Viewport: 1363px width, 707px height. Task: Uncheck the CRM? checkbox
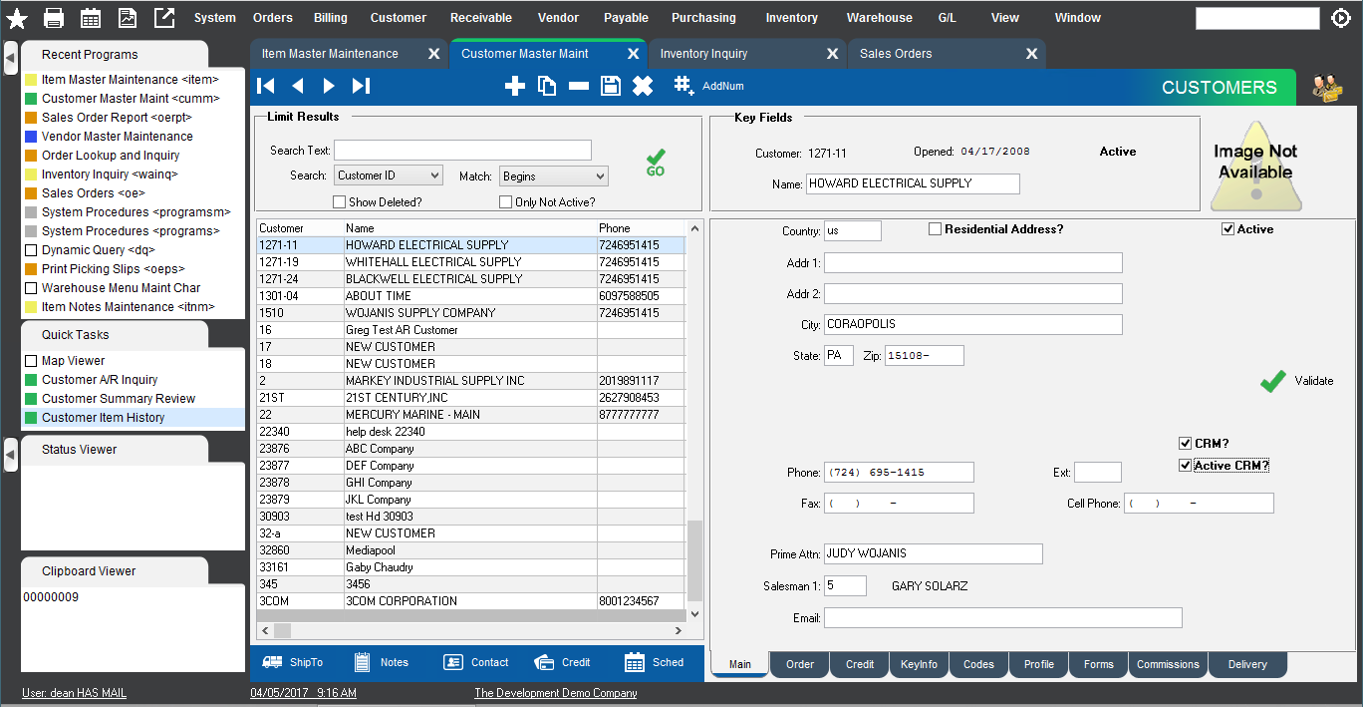(1185, 443)
